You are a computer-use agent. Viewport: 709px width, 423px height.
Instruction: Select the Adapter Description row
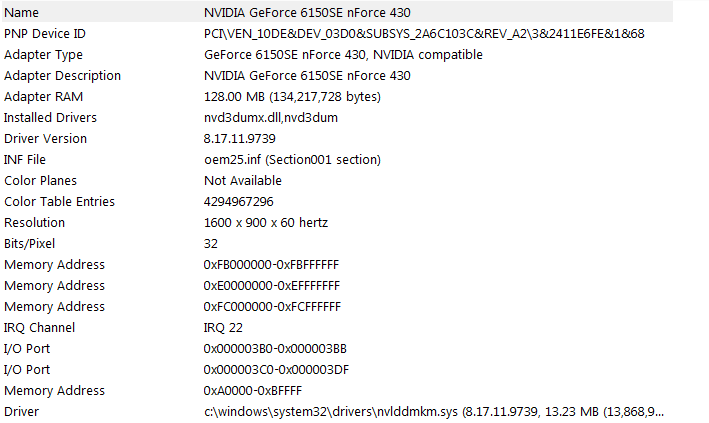(x=337, y=76)
